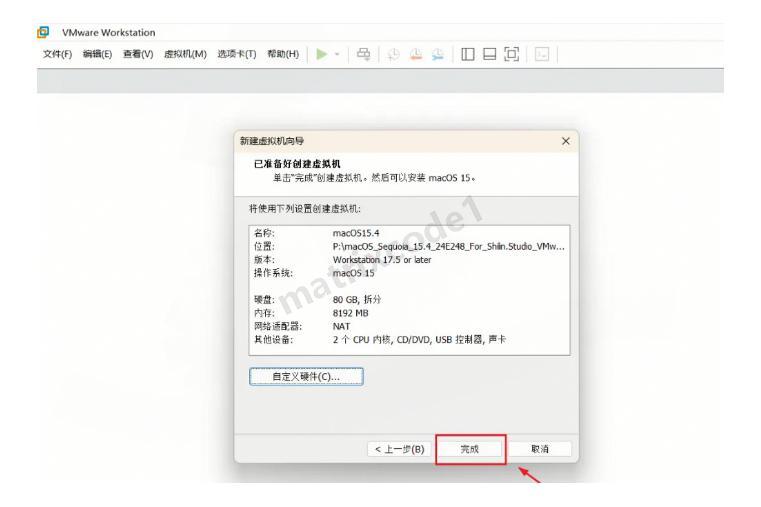Select the NAT network adapter value
The width and height of the screenshot is (761, 507).
pyautogui.click(x=341, y=327)
